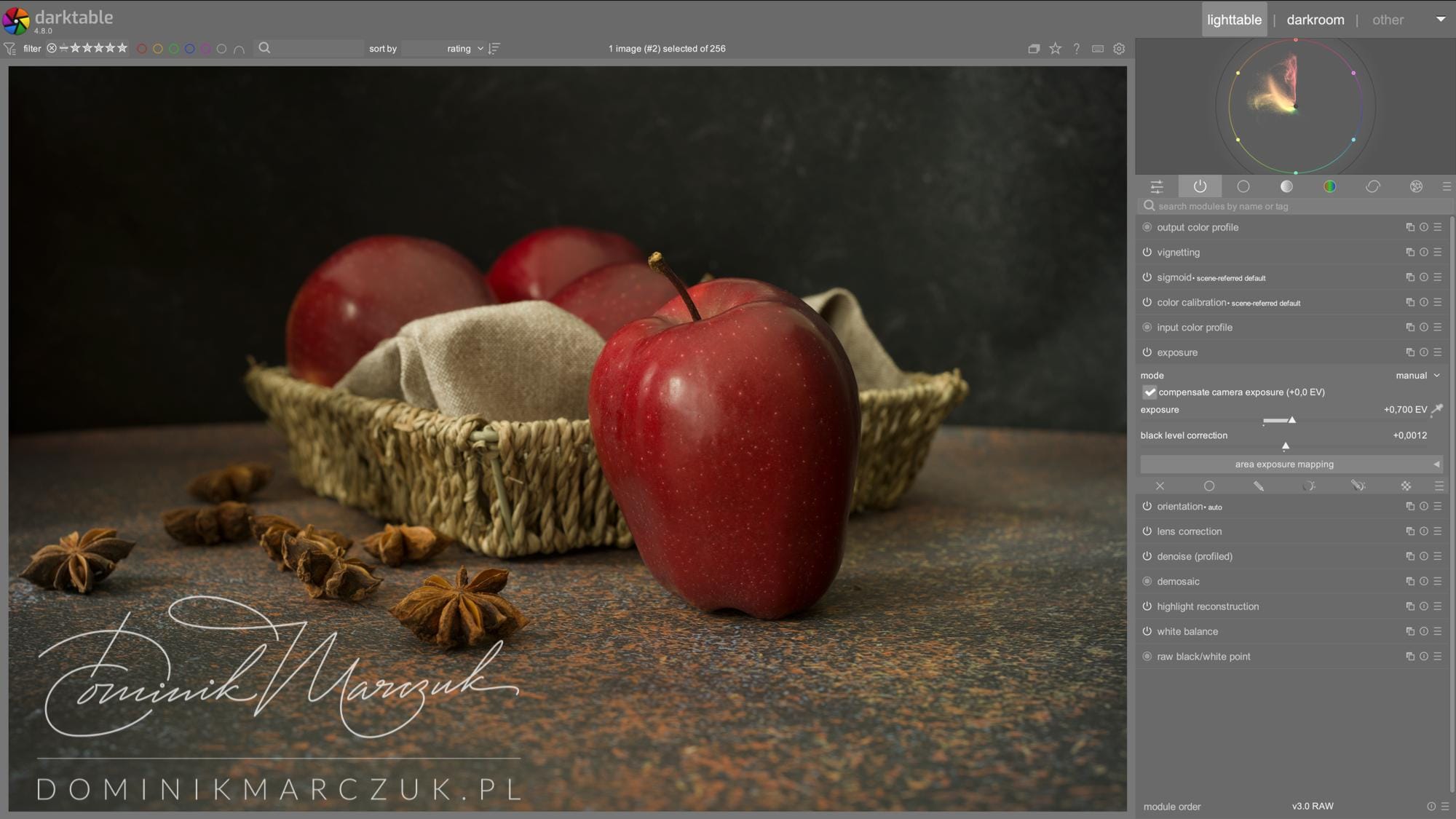This screenshot has width=1456, height=819.
Task: Open the view switcher dropdown arrow
Action: [1441, 20]
